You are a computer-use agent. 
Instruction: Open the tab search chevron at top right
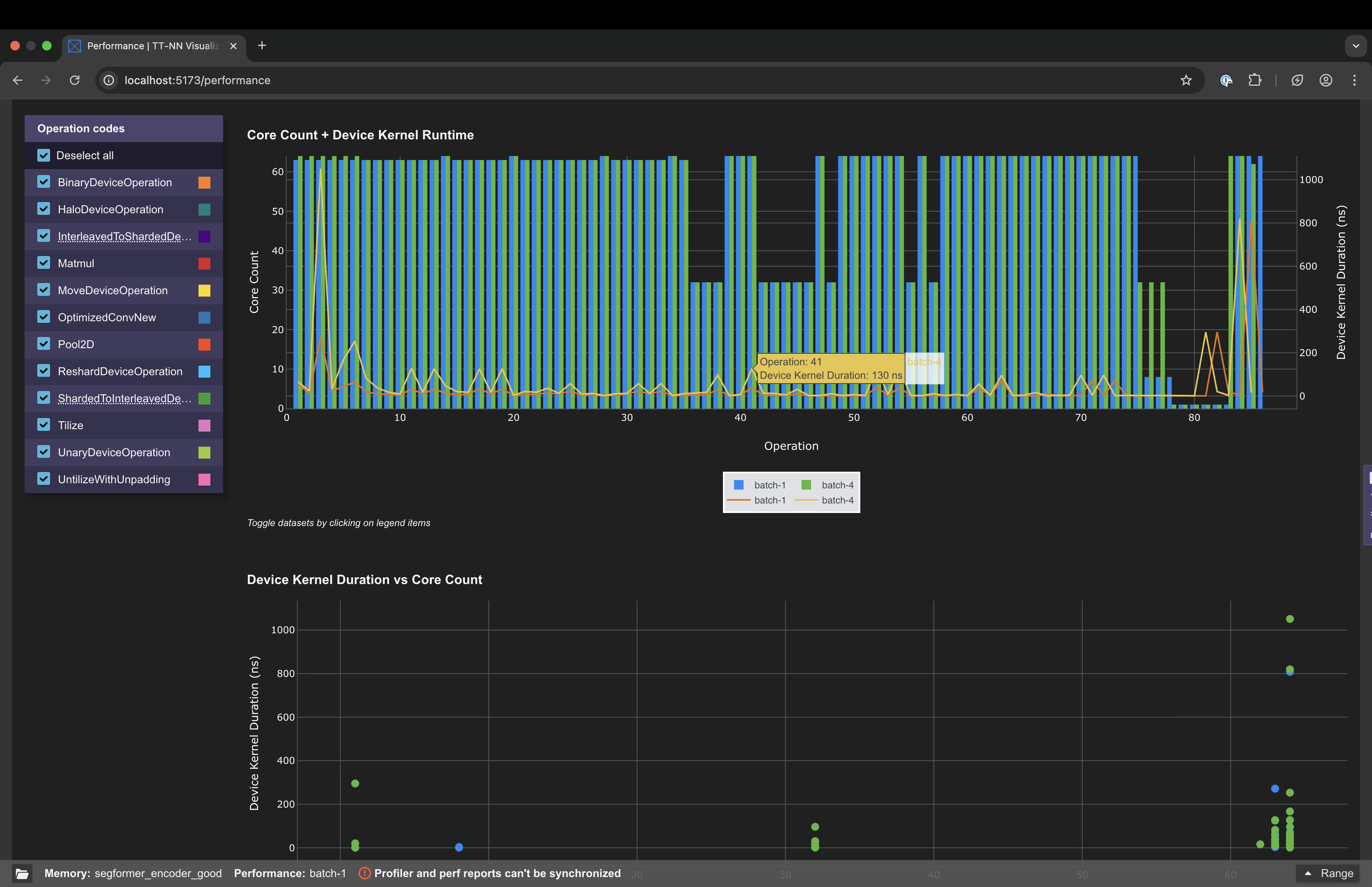tap(1356, 46)
